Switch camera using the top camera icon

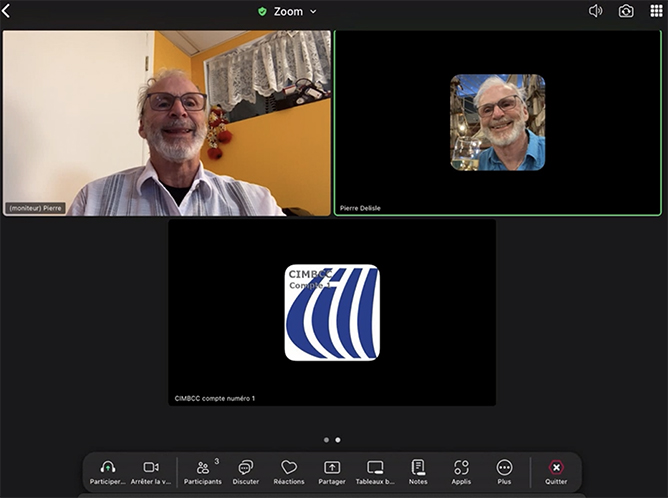626,11
